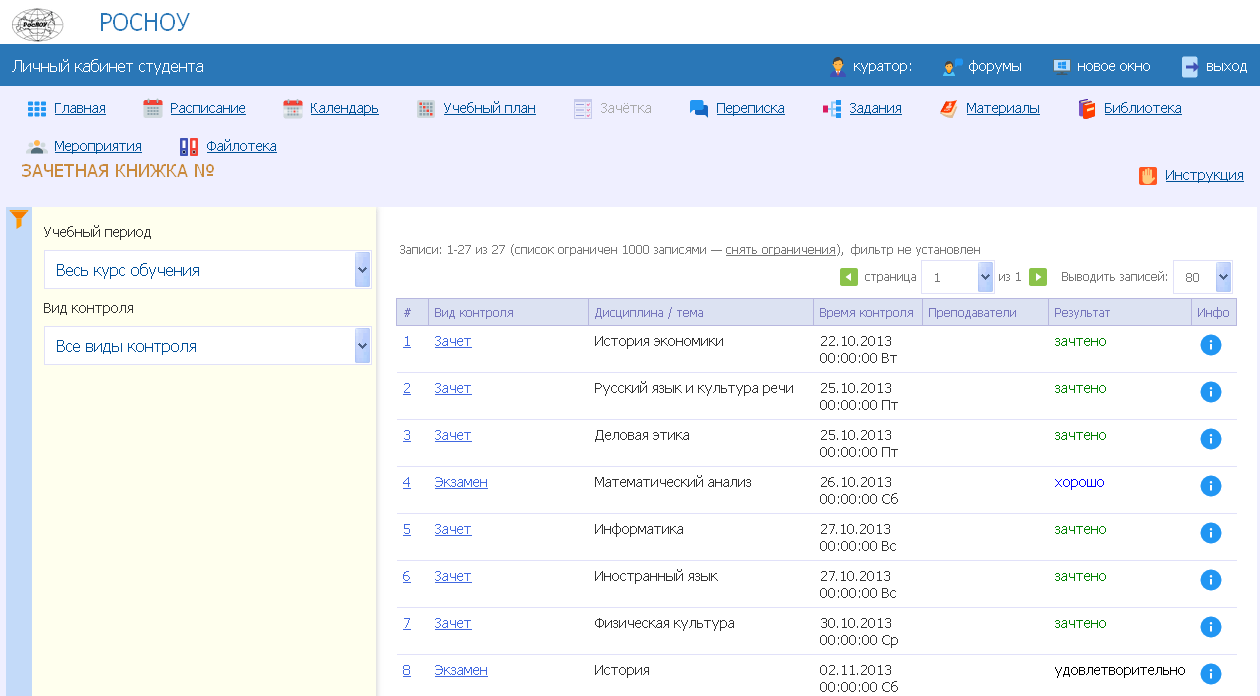1260x696 pixels.
Task: Open info icon for История экономики row
Action: [1210, 345]
